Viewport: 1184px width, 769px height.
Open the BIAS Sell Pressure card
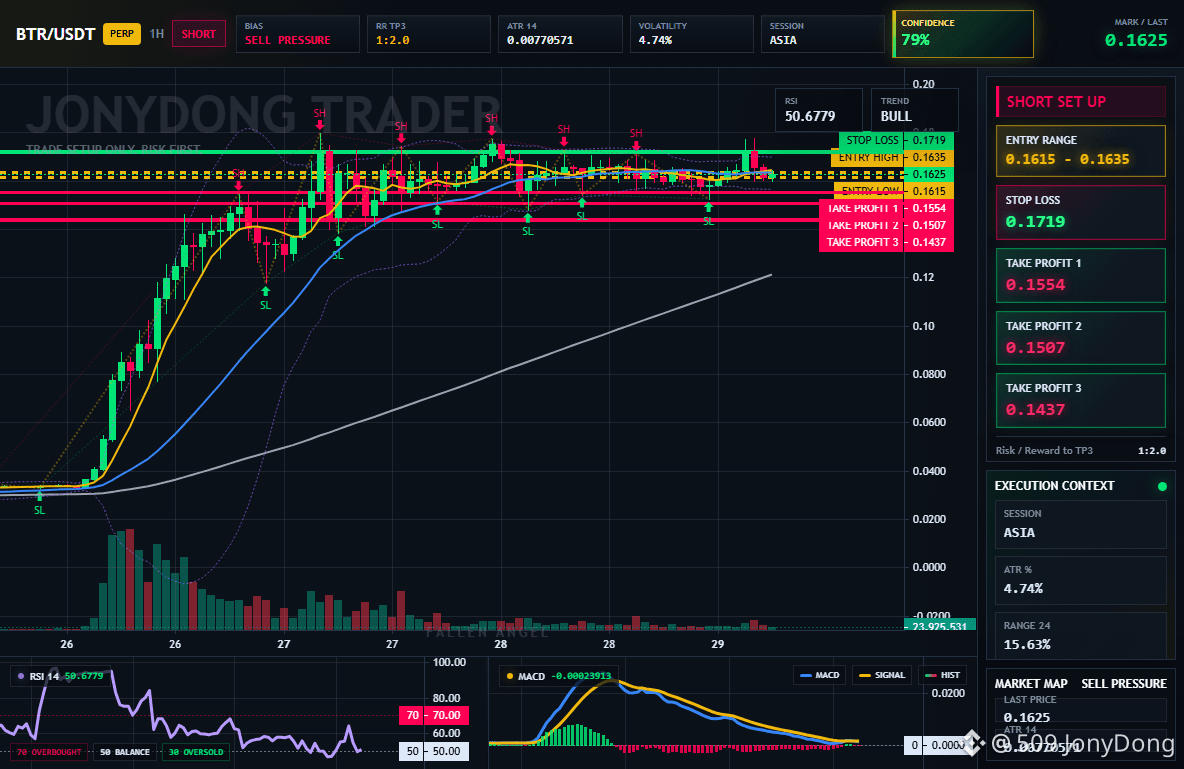click(298, 33)
